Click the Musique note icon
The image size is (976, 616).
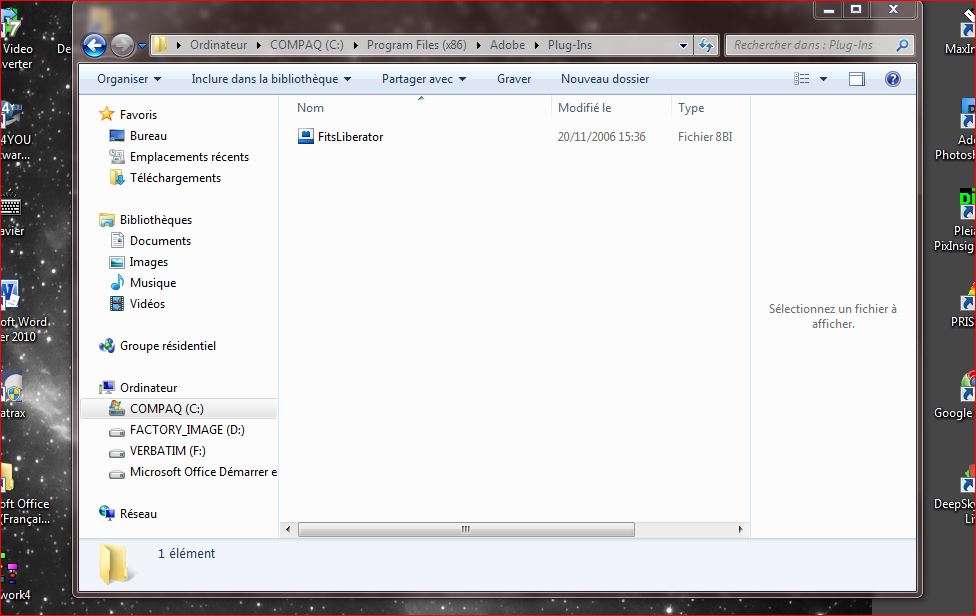click(117, 282)
